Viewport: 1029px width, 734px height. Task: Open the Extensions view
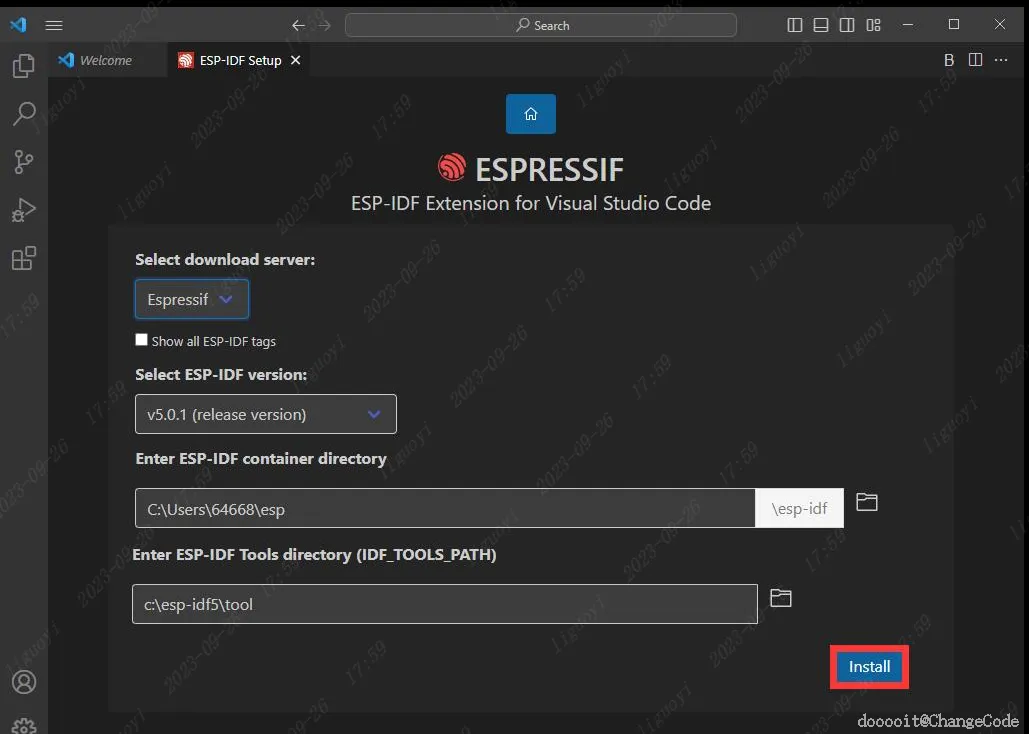(24, 258)
